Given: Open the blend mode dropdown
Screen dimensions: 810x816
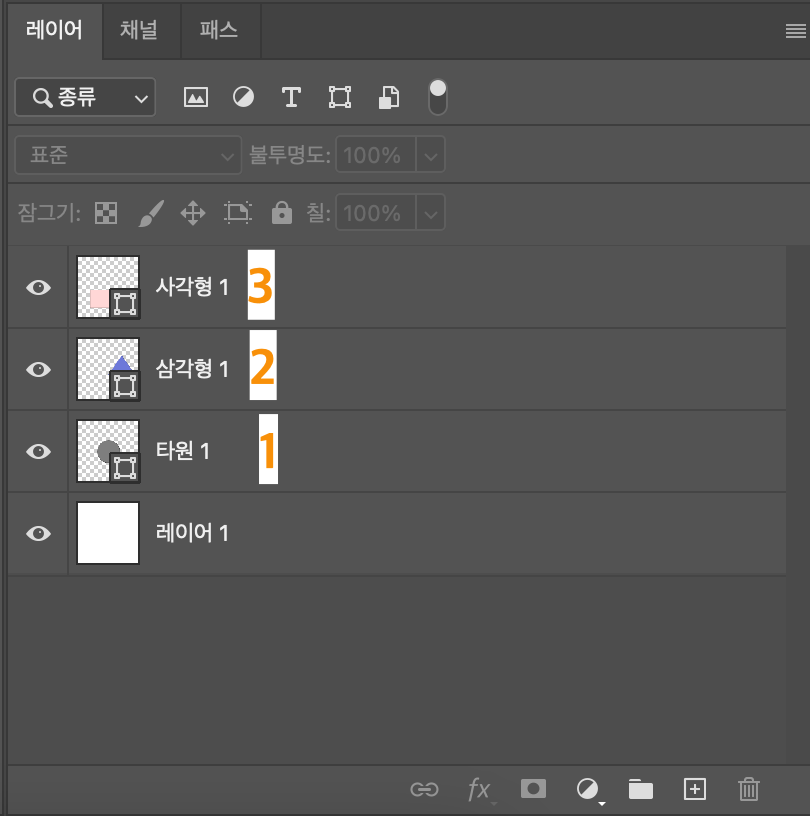Looking at the screenshot, I should coord(128,155).
